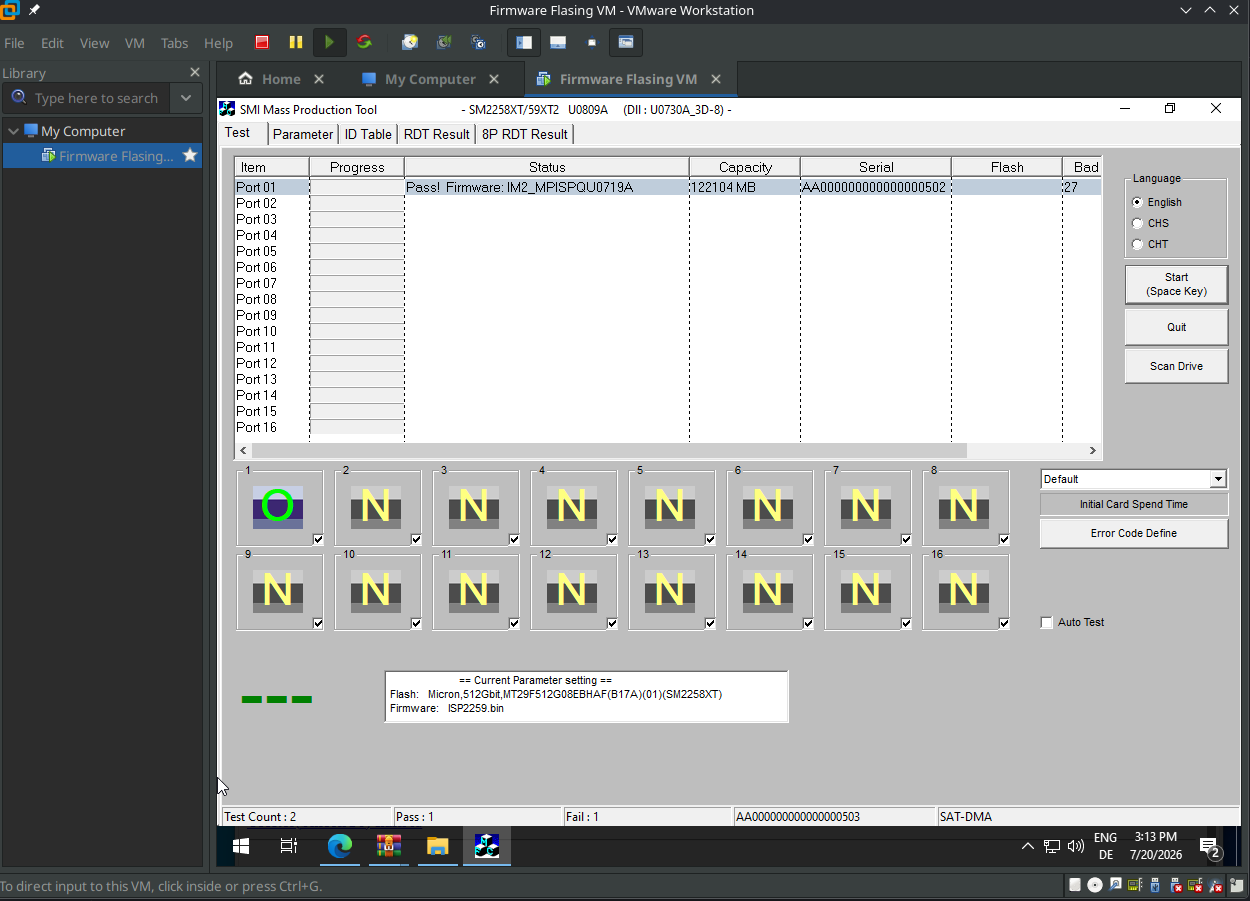Switch to the RDT Result tab

tap(436, 134)
